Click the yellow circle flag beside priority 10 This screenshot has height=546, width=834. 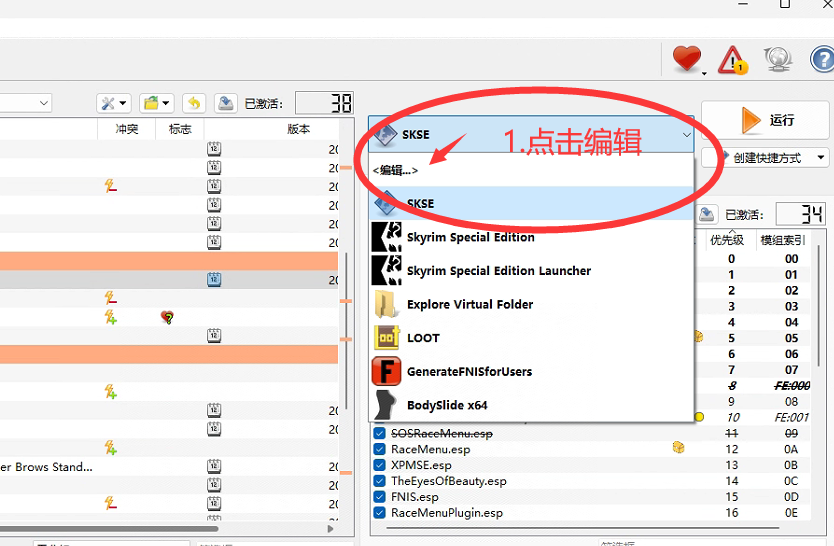[699, 417]
